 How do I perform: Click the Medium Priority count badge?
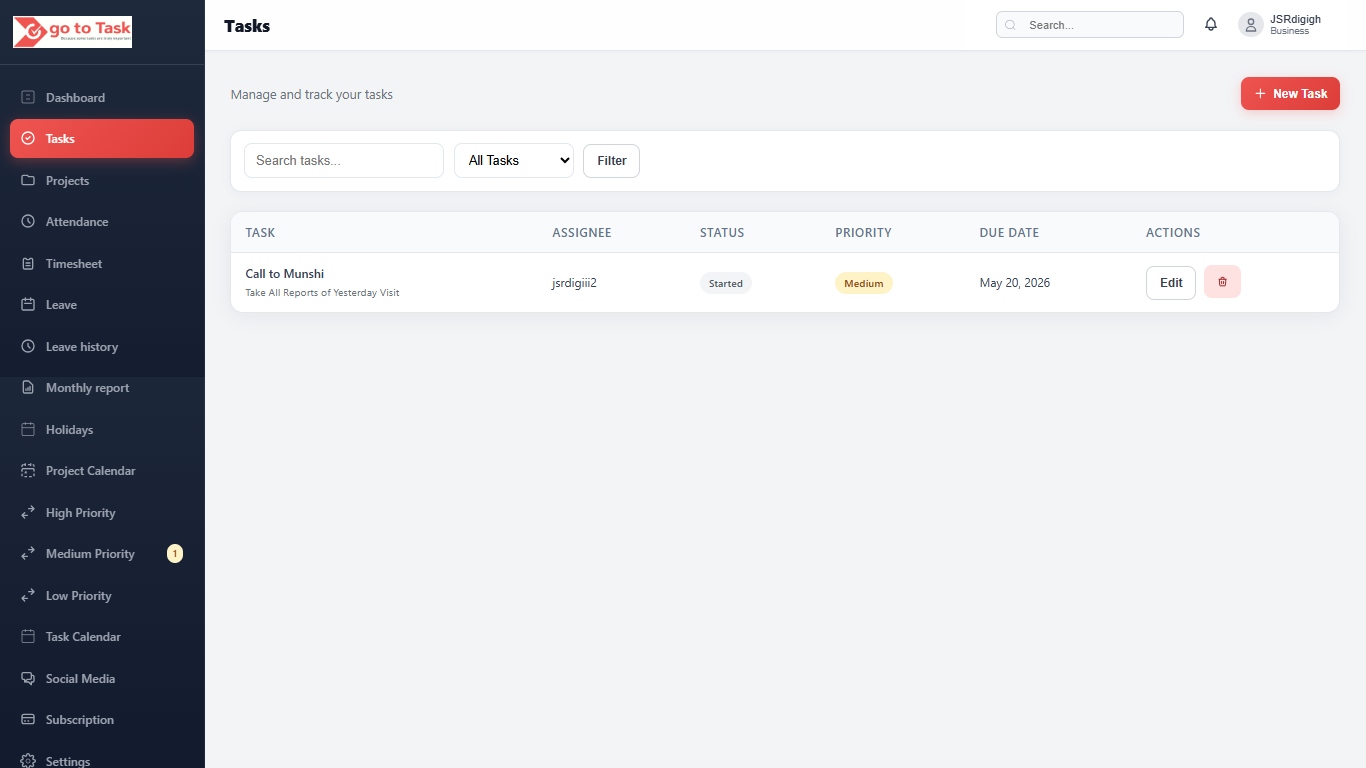click(175, 553)
